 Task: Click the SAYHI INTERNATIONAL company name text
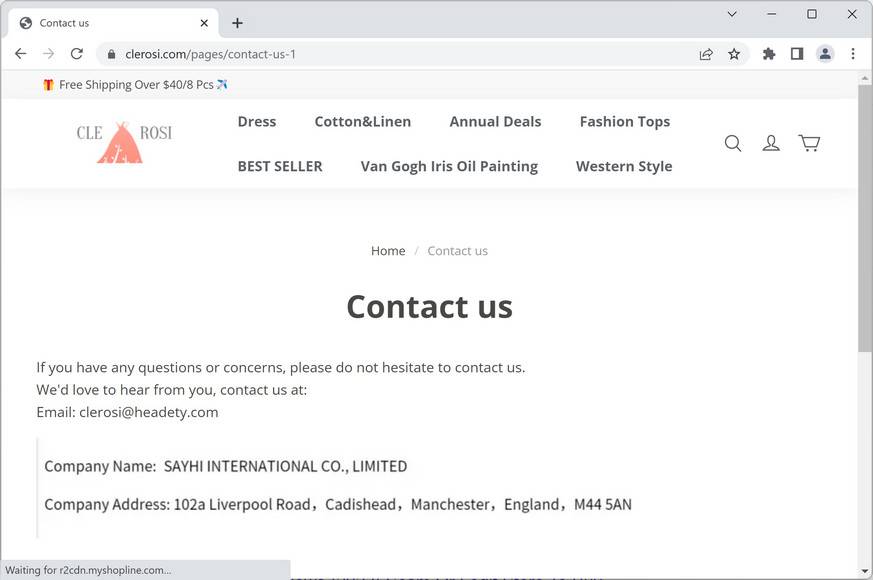tap(285, 466)
